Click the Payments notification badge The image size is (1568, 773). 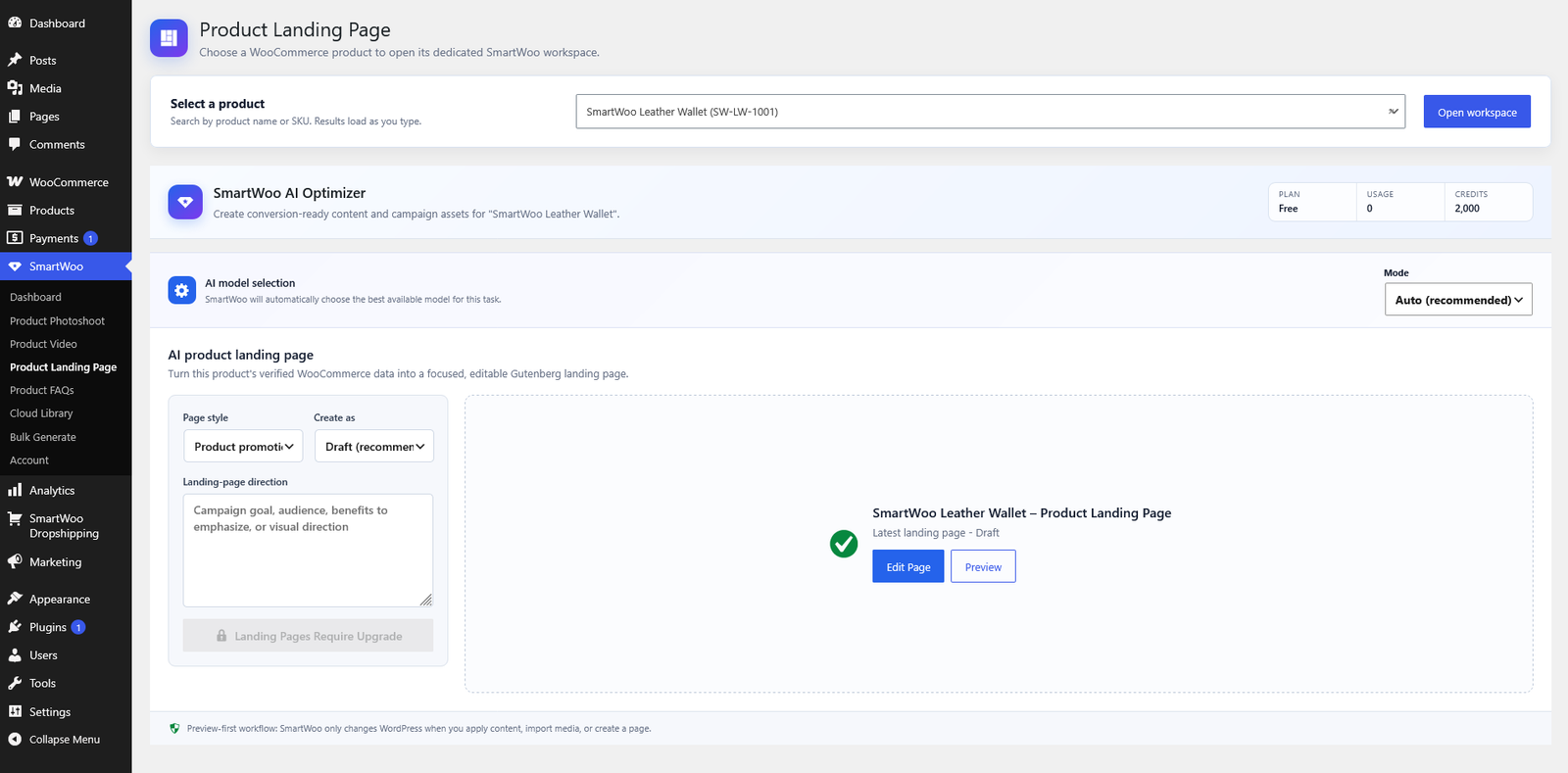tap(90, 238)
